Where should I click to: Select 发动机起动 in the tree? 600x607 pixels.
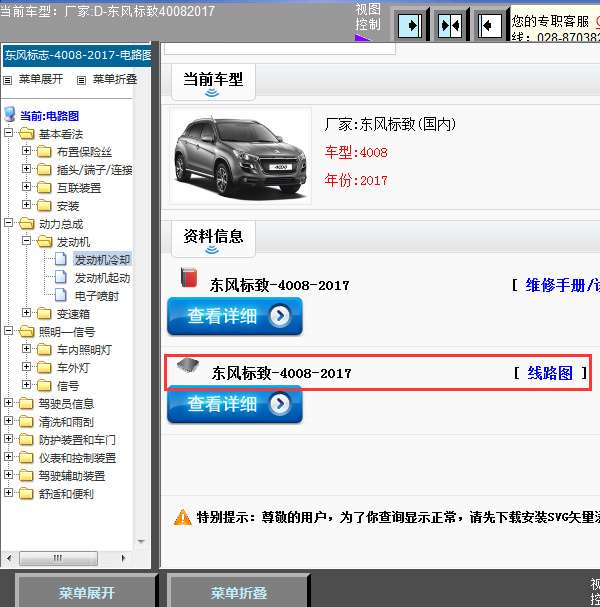click(102, 278)
